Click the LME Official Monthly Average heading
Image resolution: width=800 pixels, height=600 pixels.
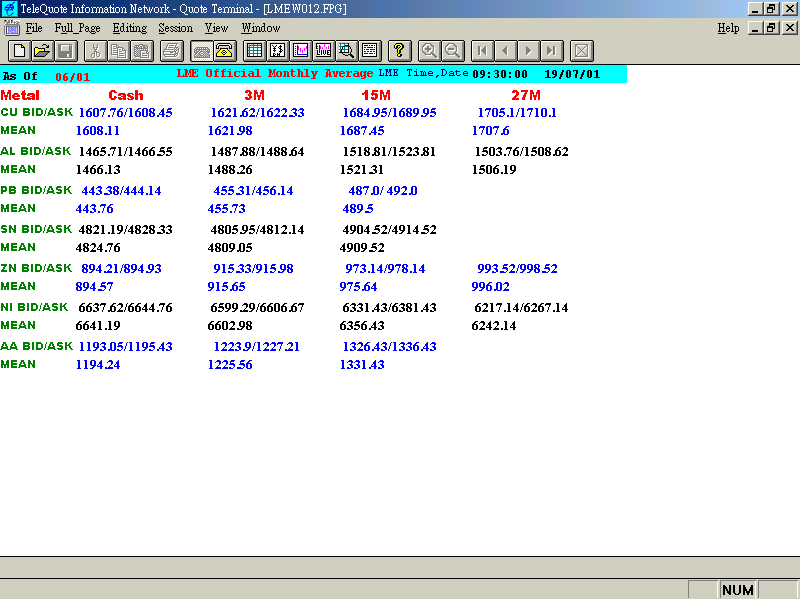coord(274,73)
